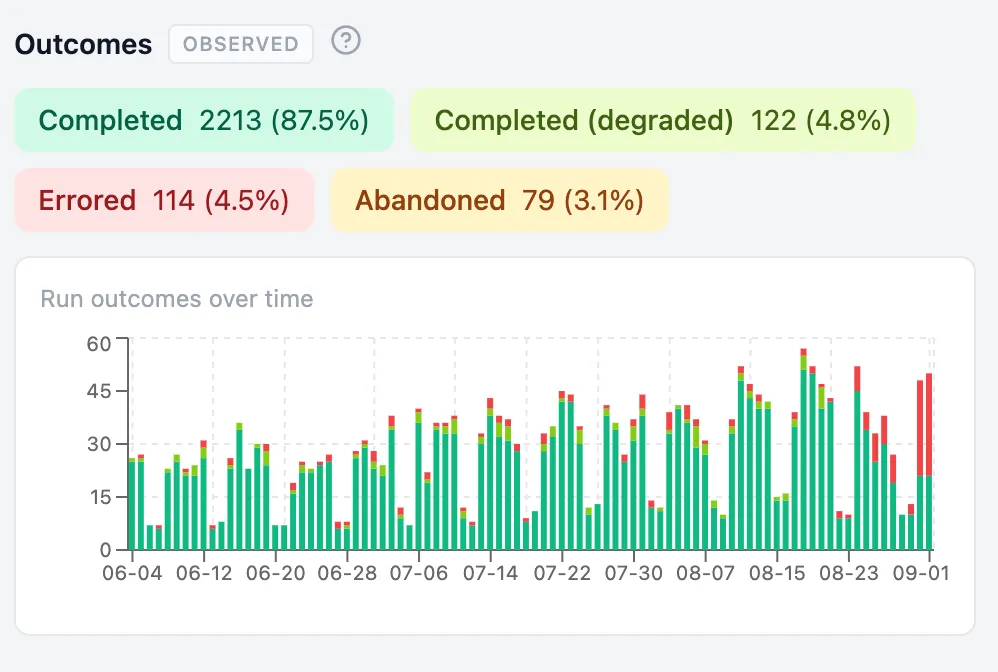998x672 pixels.
Task: Click the 45 y-axis value
Action: [99, 391]
